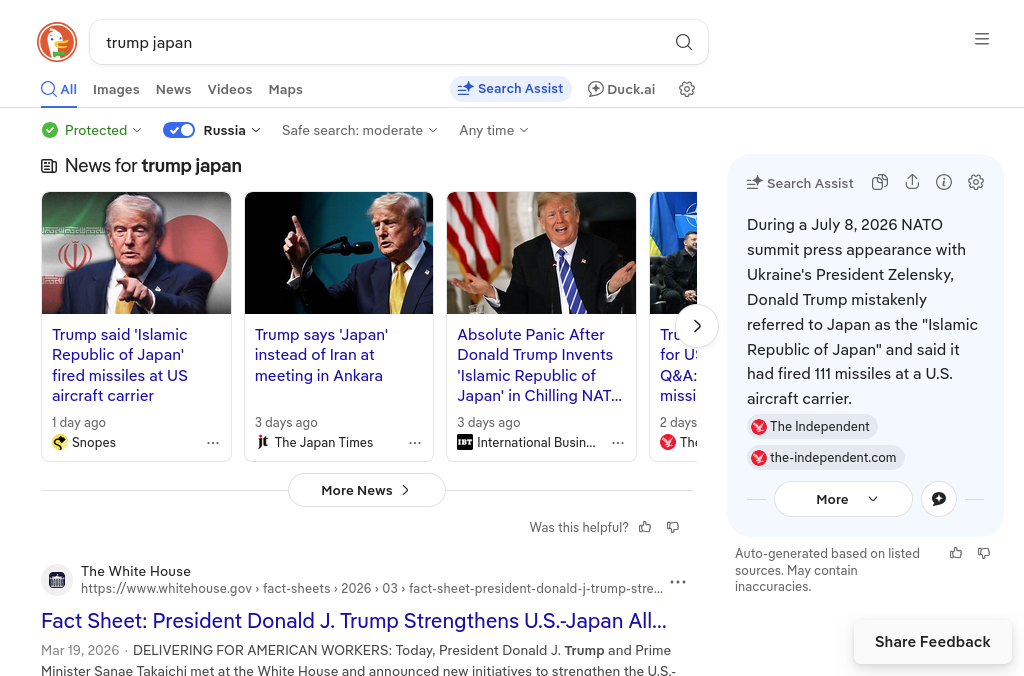
Task: Select the All tab
Action: [59, 89]
